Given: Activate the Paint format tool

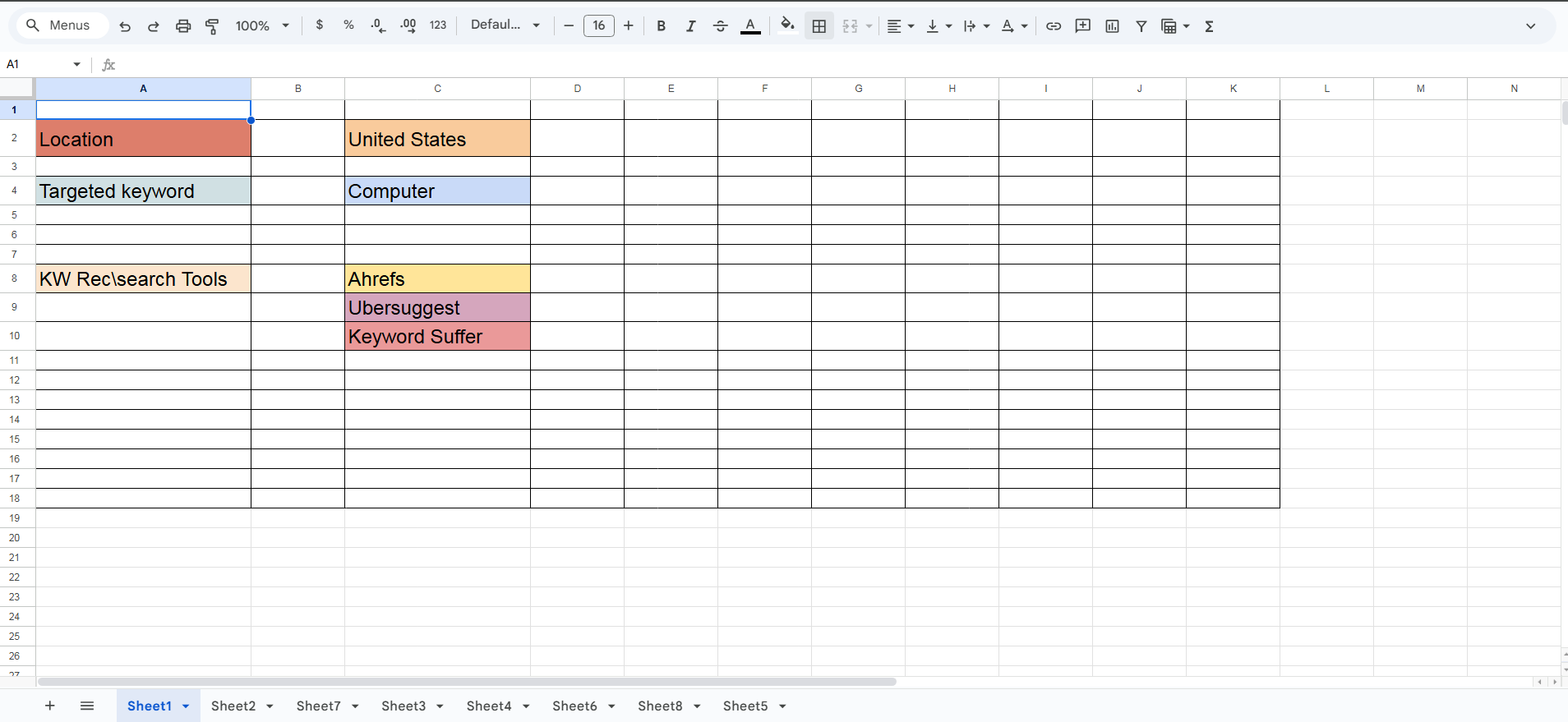Looking at the screenshot, I should (212, 26).
